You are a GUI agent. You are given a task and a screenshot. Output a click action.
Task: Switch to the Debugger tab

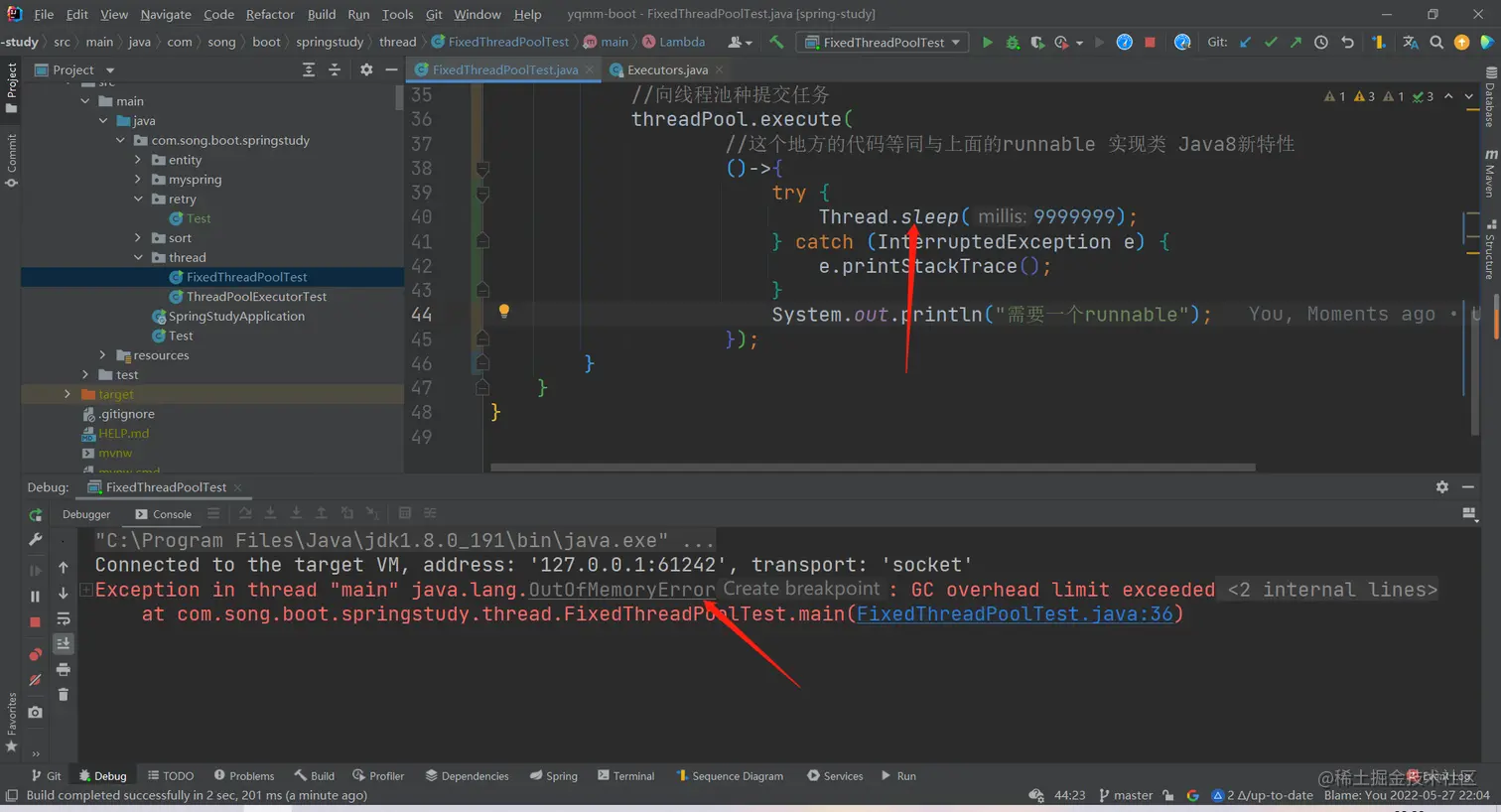(86, 514)
